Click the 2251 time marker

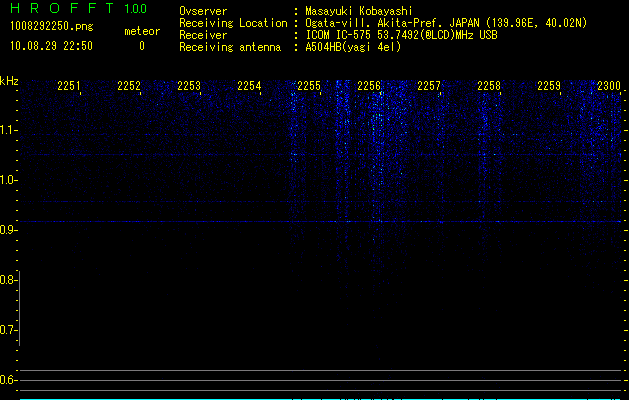point(69,86)
